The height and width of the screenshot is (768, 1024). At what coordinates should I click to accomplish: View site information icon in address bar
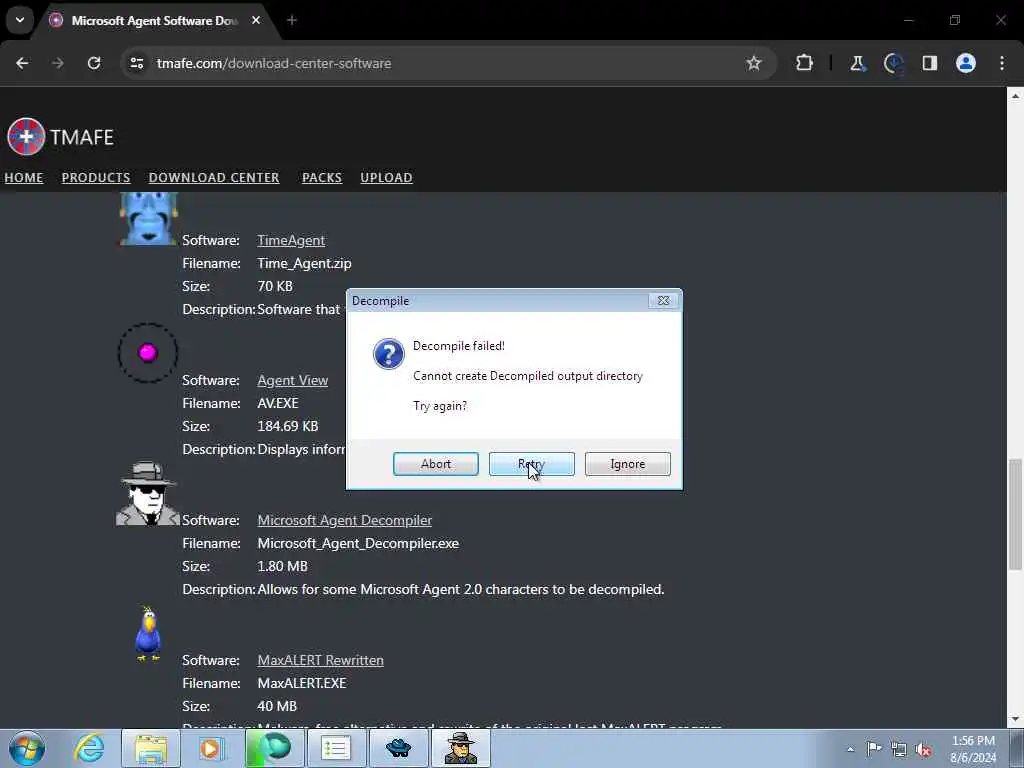point(137,63)
